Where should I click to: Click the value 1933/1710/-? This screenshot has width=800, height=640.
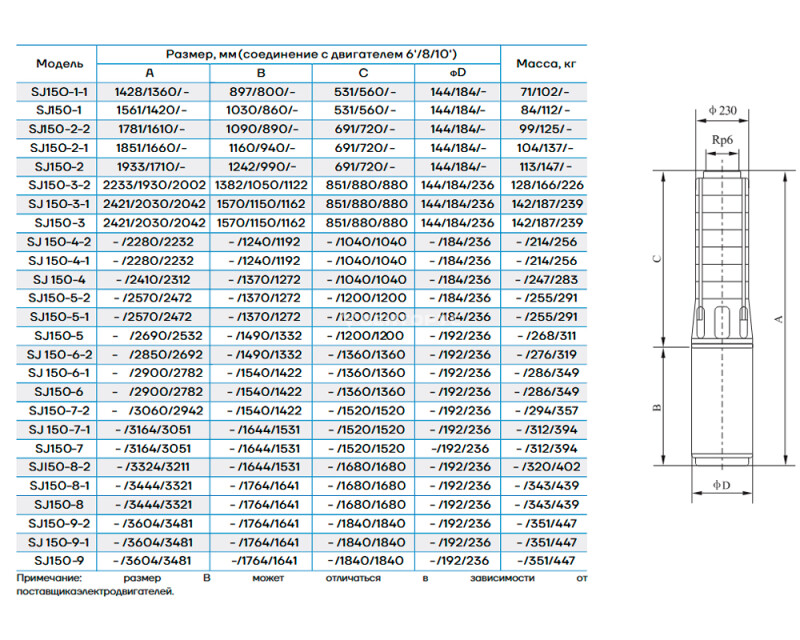[x=151, y=167]
